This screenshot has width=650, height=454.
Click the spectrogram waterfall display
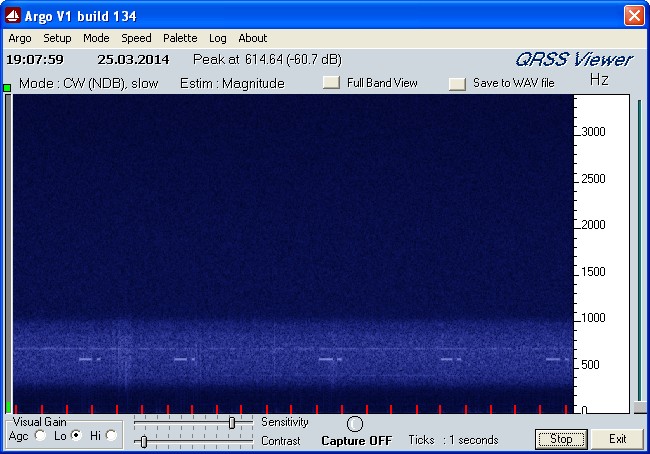click(x=293, y=254)
